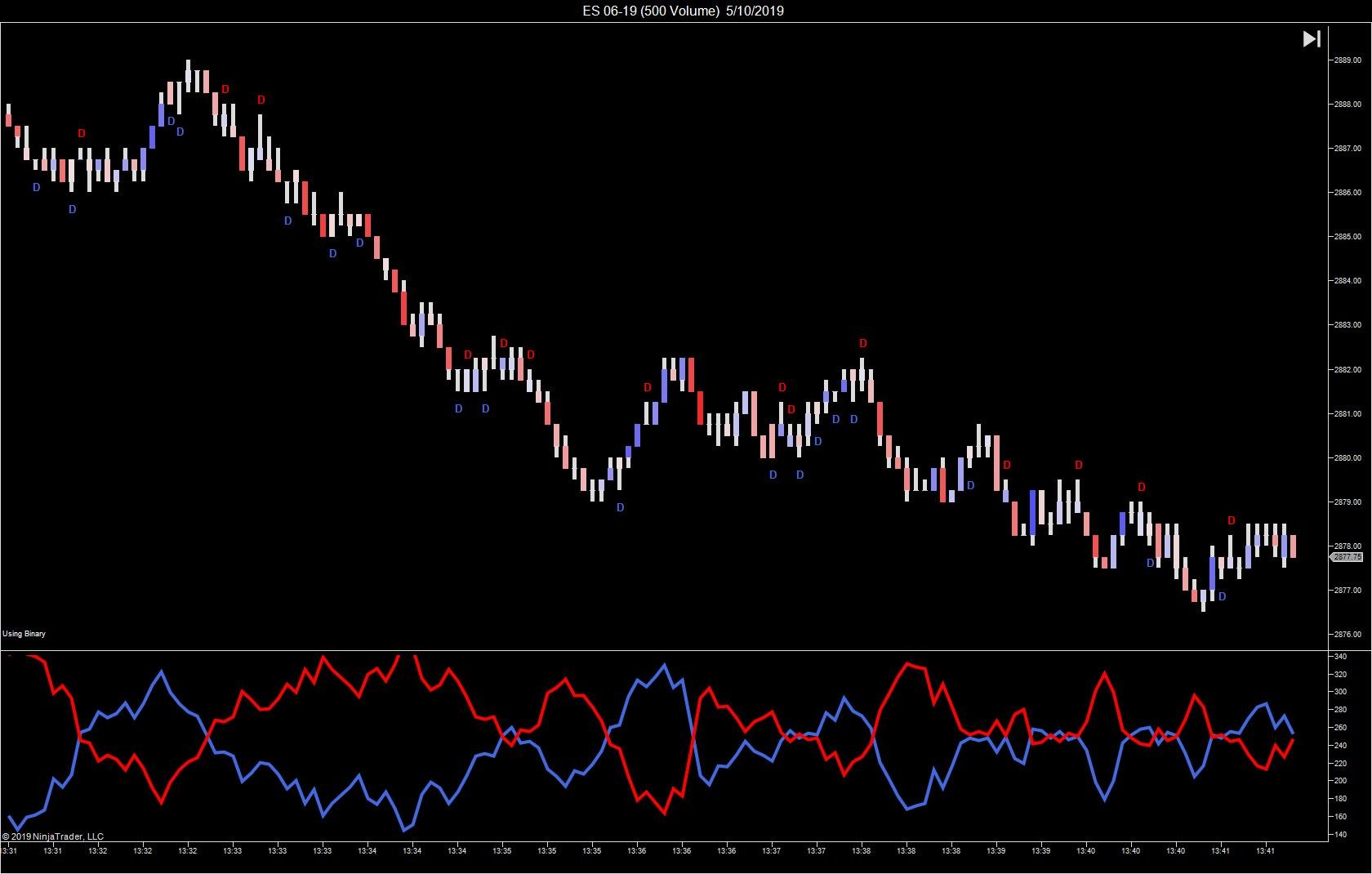Click the Using Binary status label
Screen dimensions: 1372x874
[x=24, y=633]
